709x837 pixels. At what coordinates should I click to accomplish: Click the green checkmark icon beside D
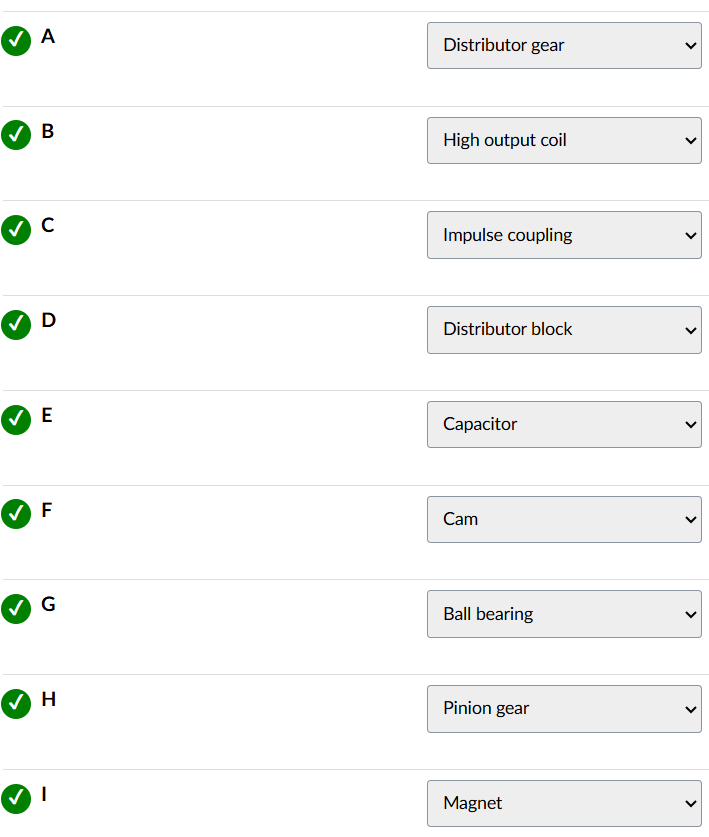click(16, 325)
